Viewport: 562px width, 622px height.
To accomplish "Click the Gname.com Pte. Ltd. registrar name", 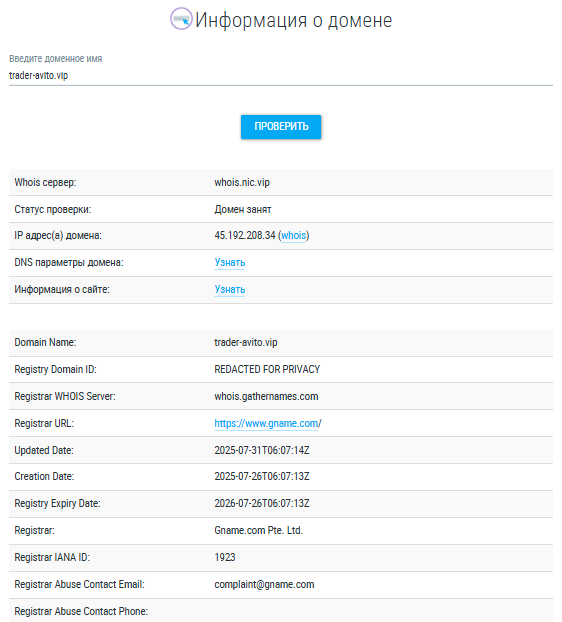I will click(259, 530).
